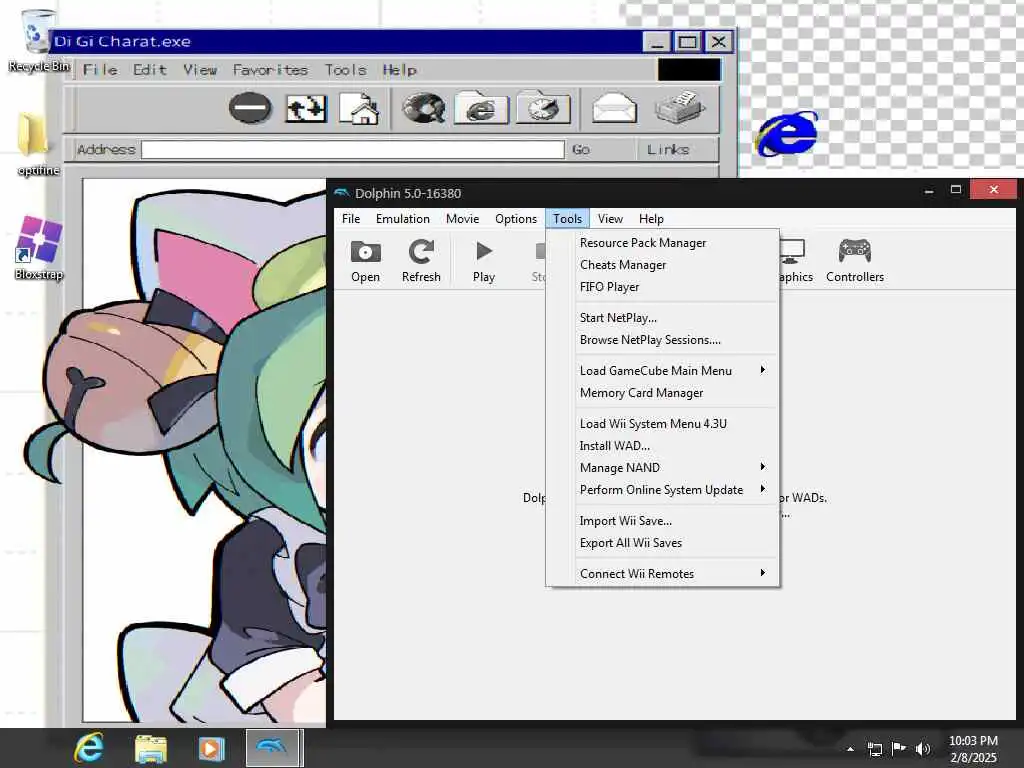
Task: Select the Recycle Bin desktop icon
Action: click(39, 40)
